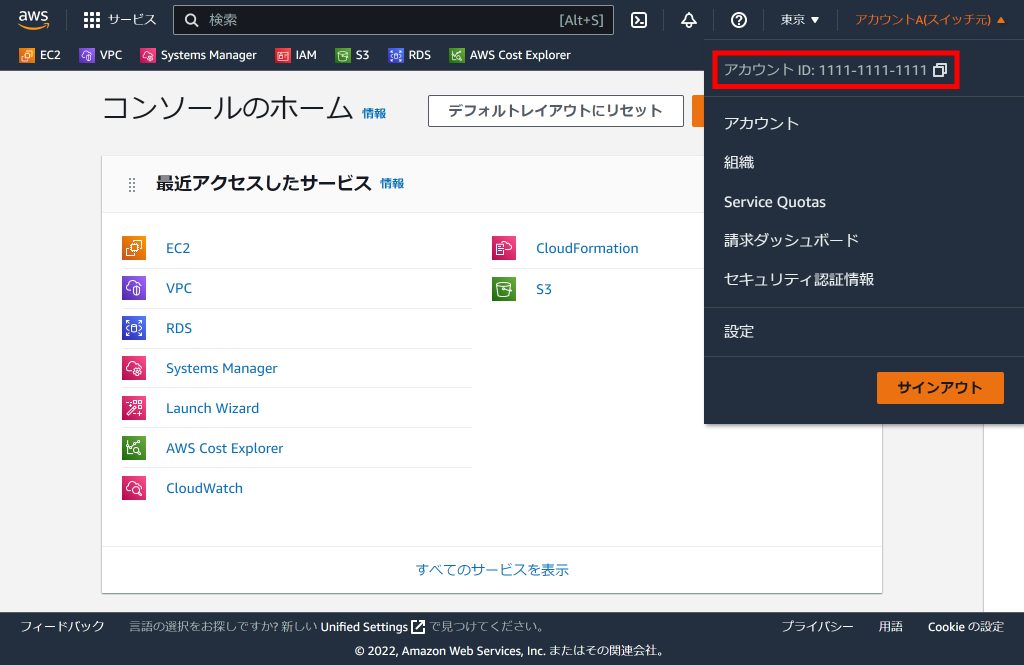Click the search magnifier icon
This screenshot has width=1024, height=665.
click(x=191, y=20)
